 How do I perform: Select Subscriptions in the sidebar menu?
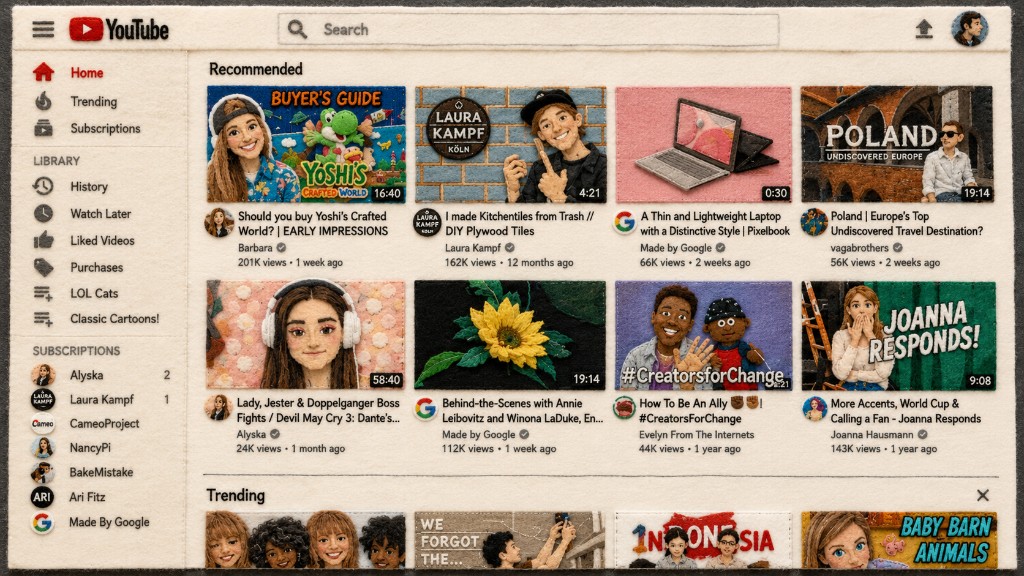click(x=105, y=129)
